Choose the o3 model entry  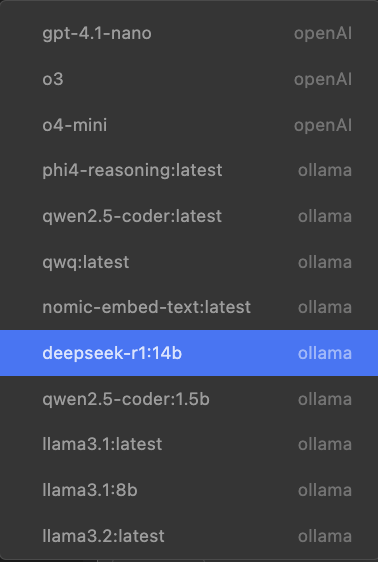(x=189, y=79)
